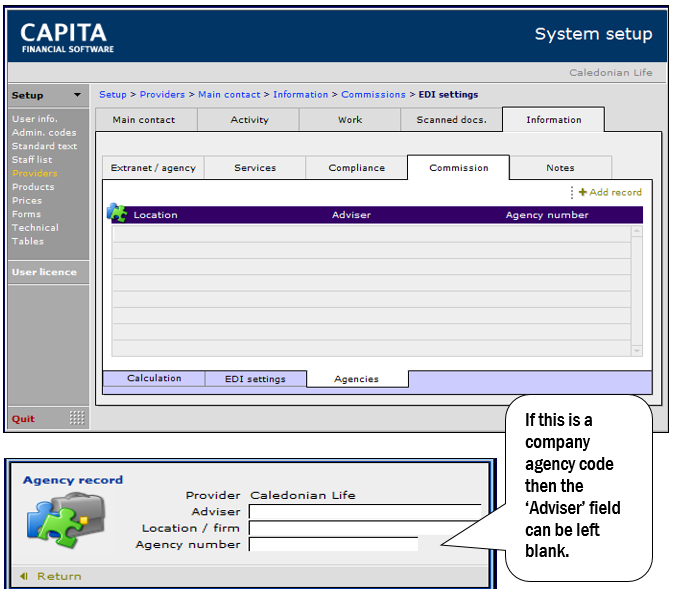The width and height of the screenshot is (674, 592).
Task: Open the Work tab
Action: (x=350, y=120)
